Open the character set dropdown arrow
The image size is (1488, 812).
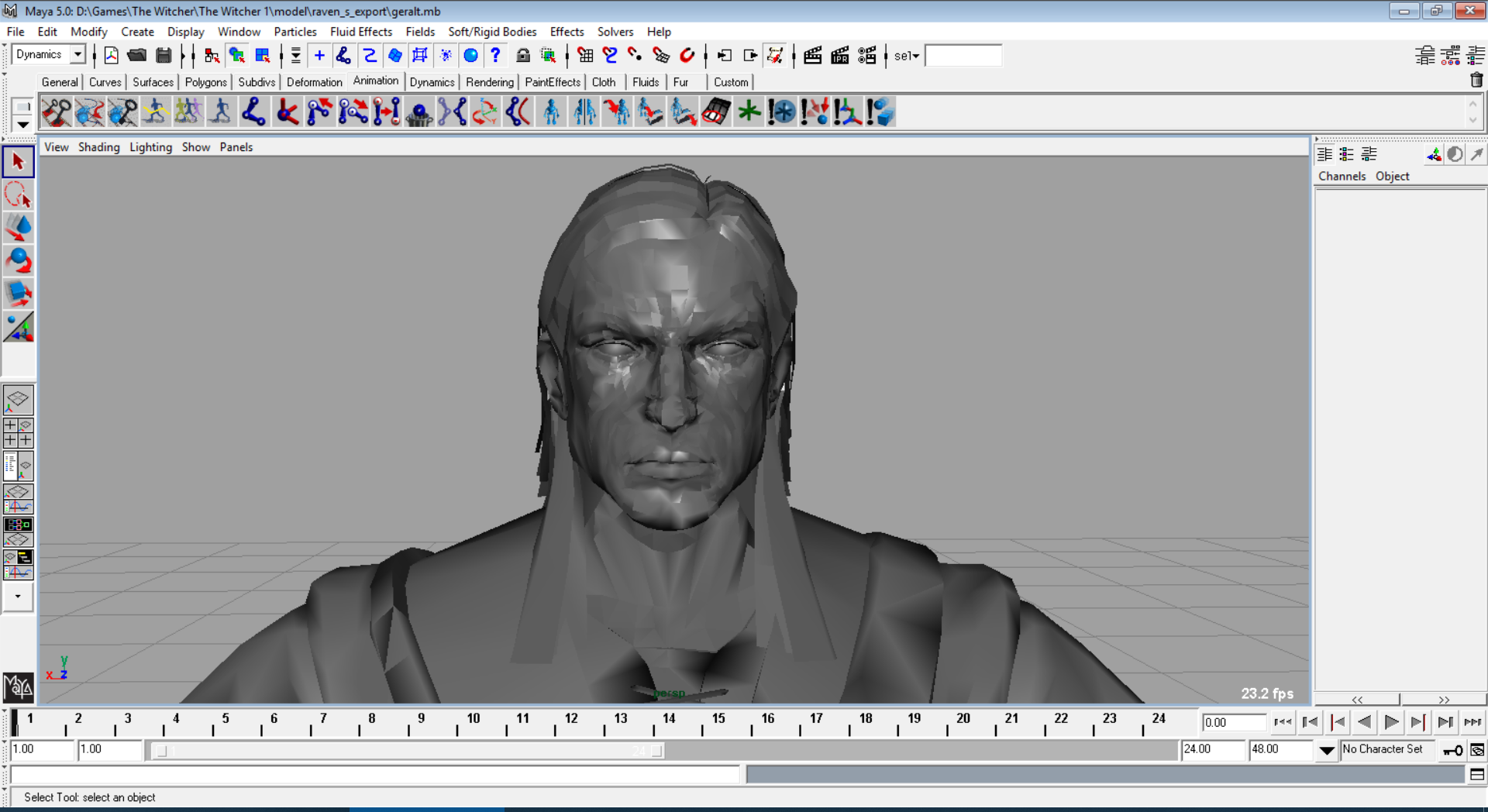1327,750
